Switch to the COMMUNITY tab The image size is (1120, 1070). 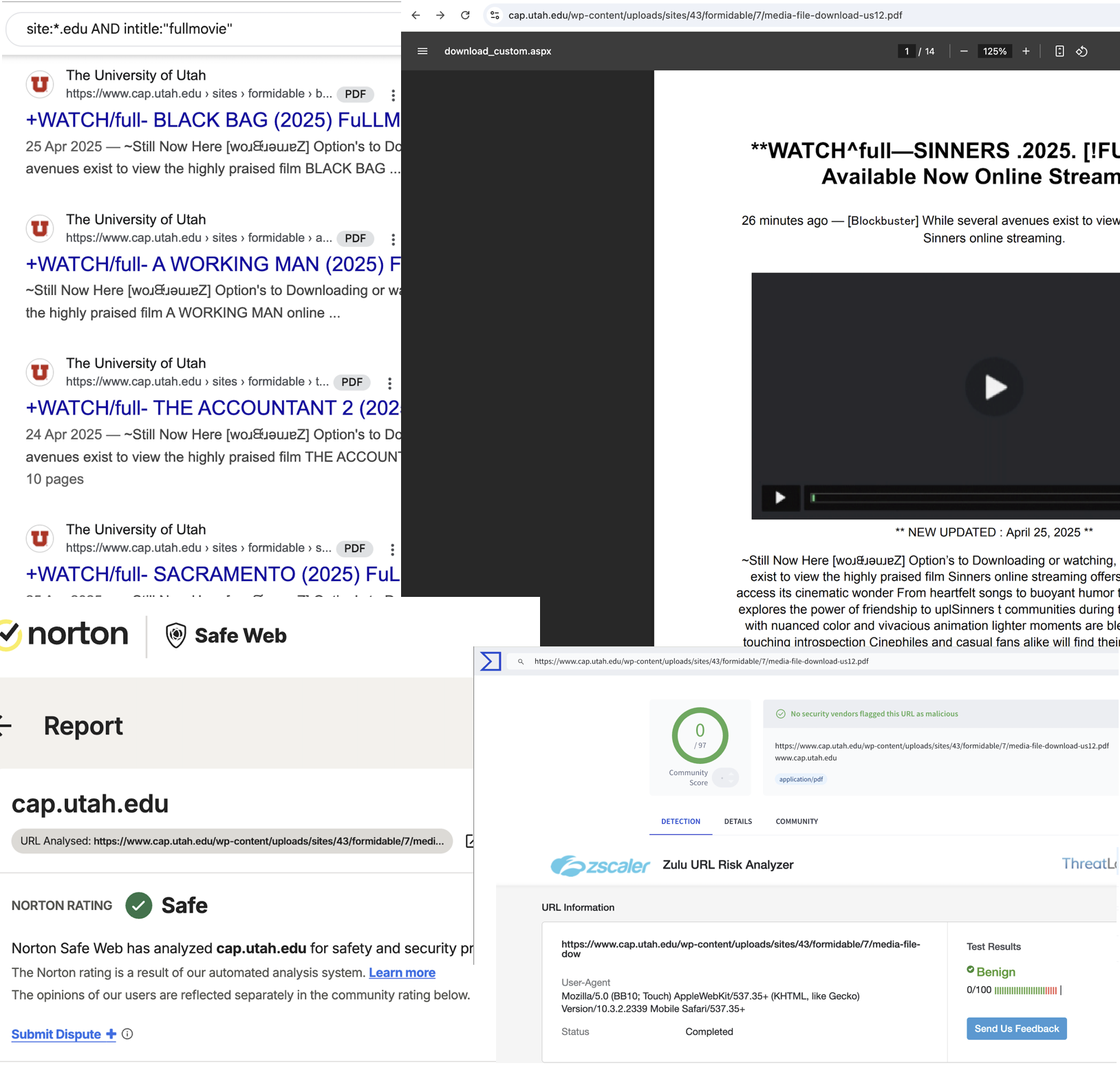tap(797, 821)
